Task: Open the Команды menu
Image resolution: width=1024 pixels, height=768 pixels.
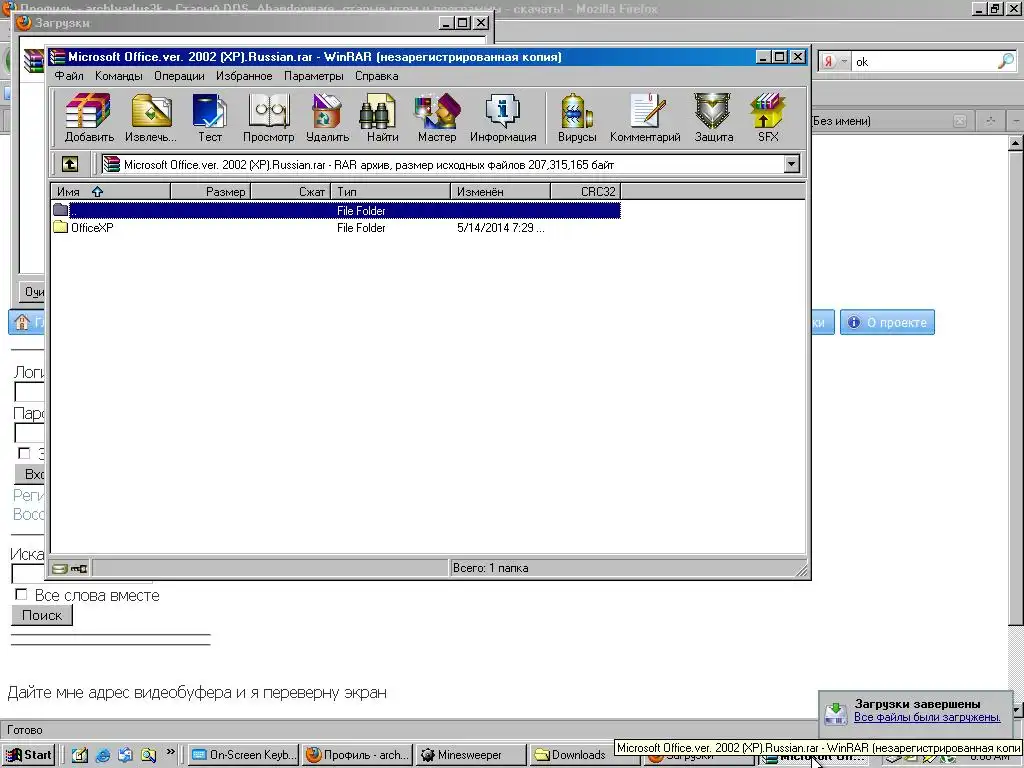Action: (x=118, y=76)
